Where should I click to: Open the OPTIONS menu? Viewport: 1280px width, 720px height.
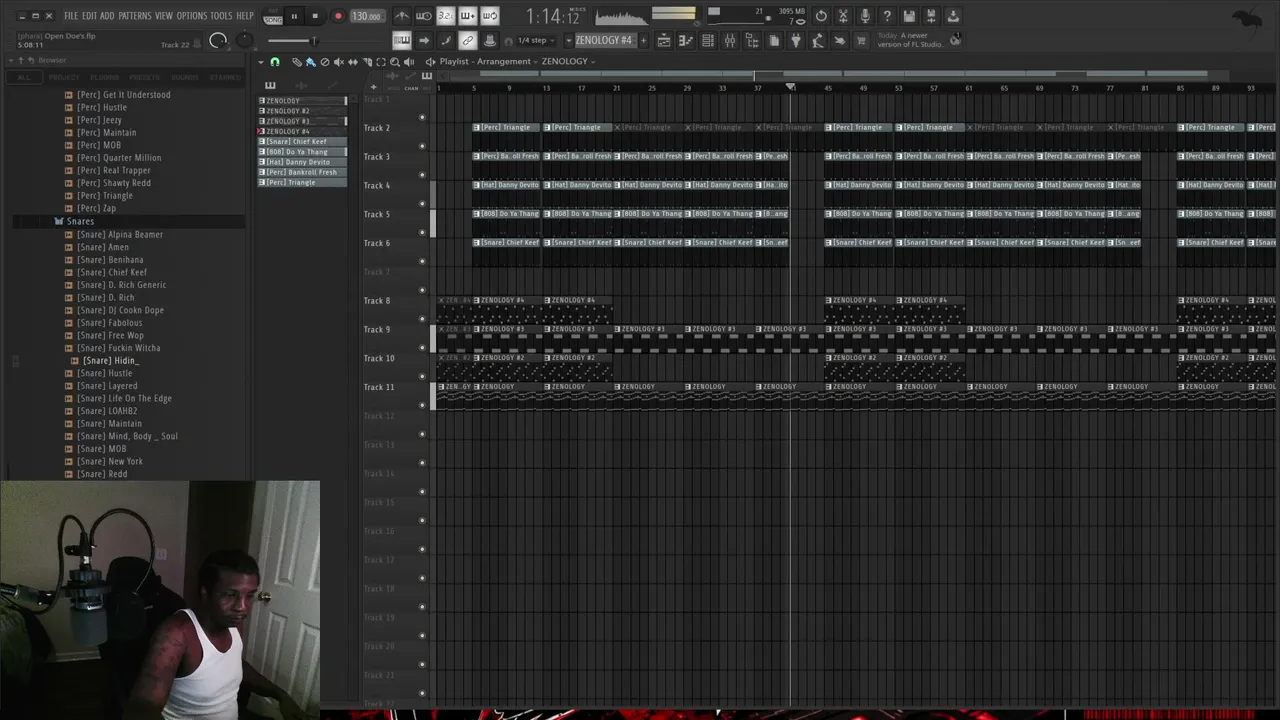point(192,16)
